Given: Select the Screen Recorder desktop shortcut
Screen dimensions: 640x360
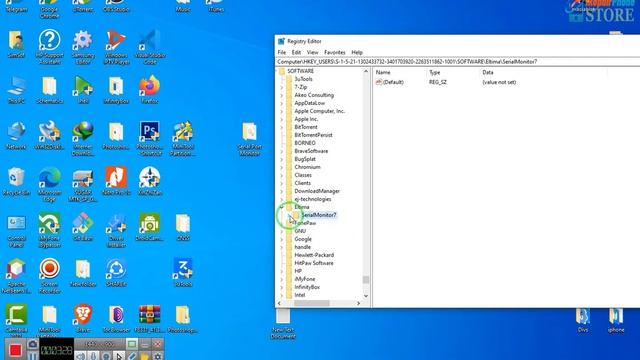Looking at the screenshot, I should pos(49,276).
